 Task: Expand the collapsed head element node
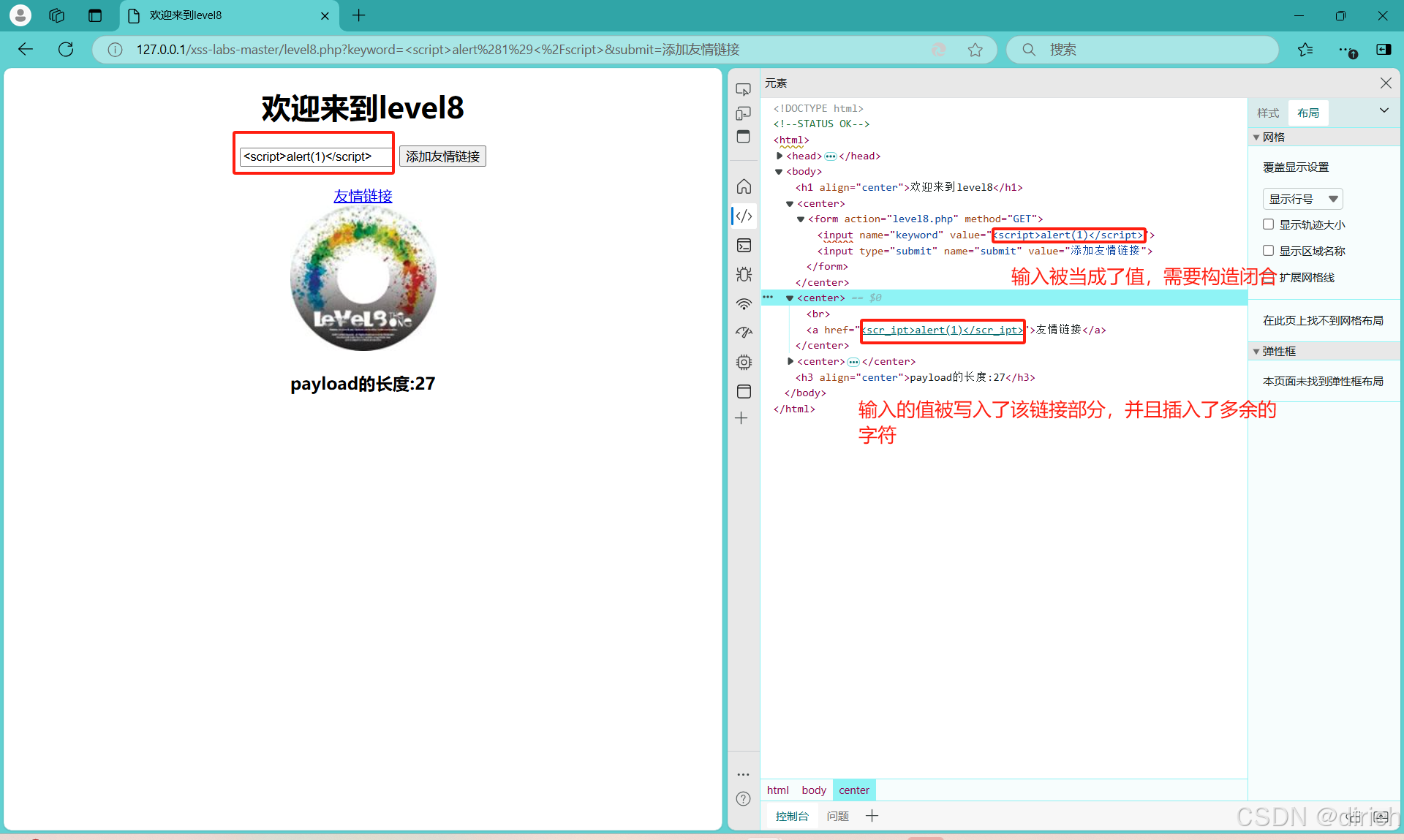(780, 156)
